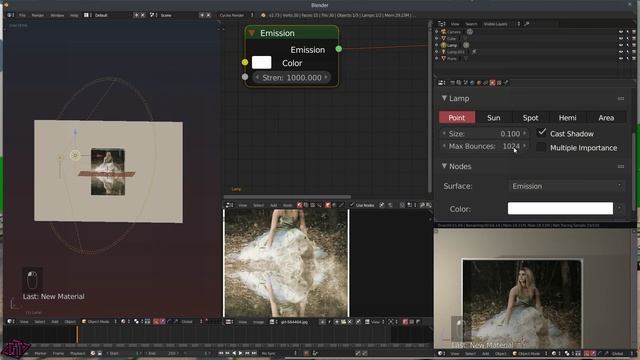Open the outliner Search menu
Viewport: 640px width, 360px height.
[471, 24]
